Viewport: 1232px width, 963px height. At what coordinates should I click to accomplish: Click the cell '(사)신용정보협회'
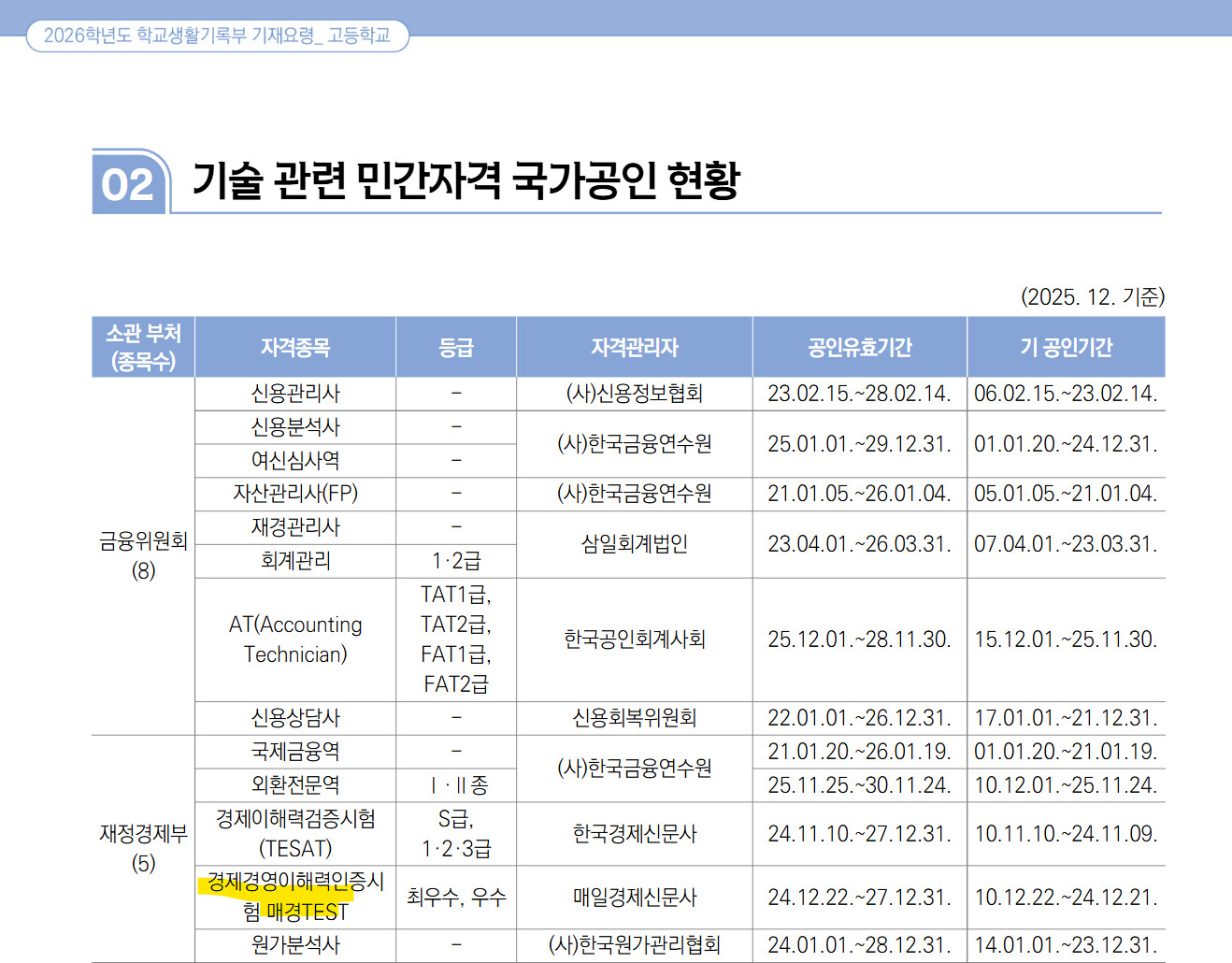(635, 394)
